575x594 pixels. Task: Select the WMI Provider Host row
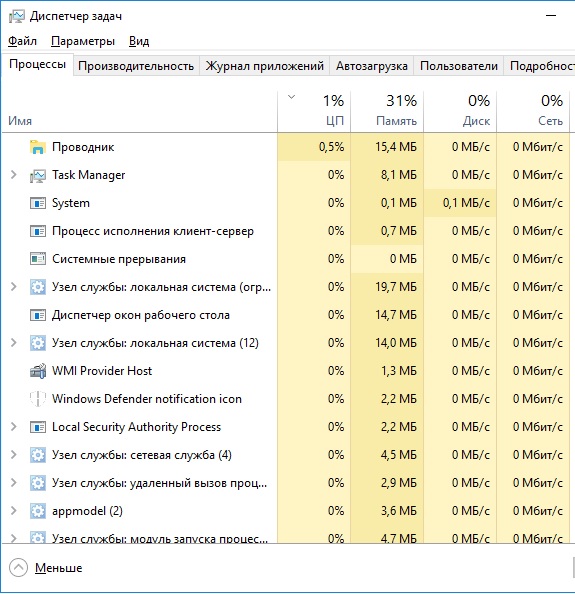click(x=286, y=371)
